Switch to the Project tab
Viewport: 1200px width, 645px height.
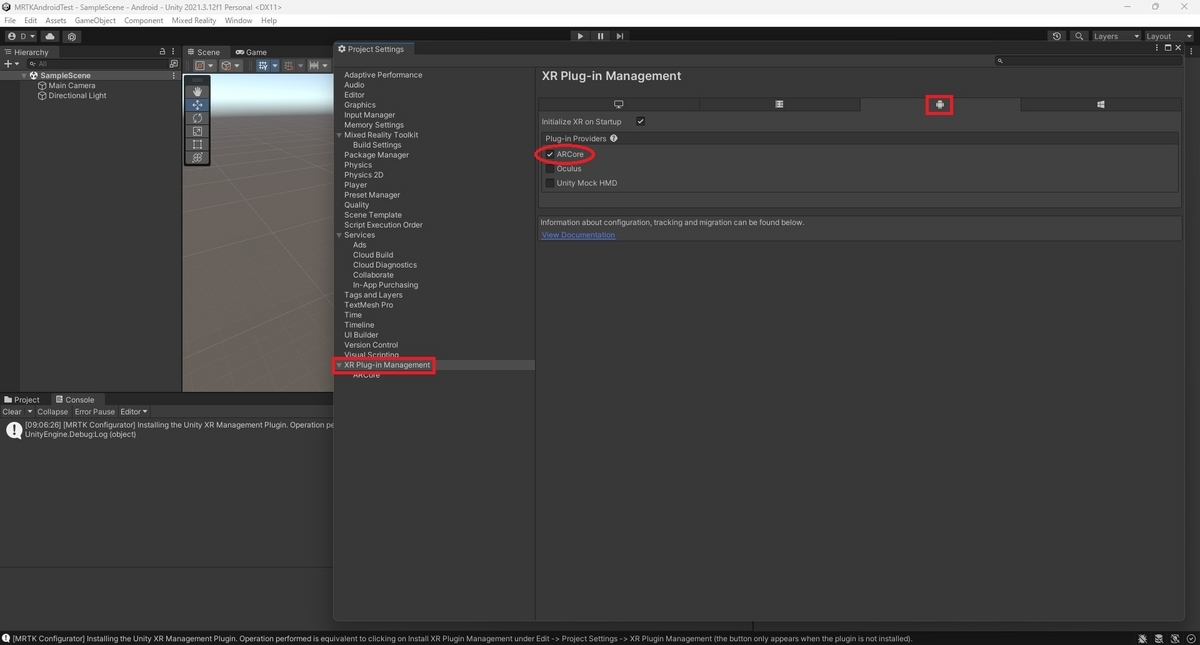click(x=22, y=399)
